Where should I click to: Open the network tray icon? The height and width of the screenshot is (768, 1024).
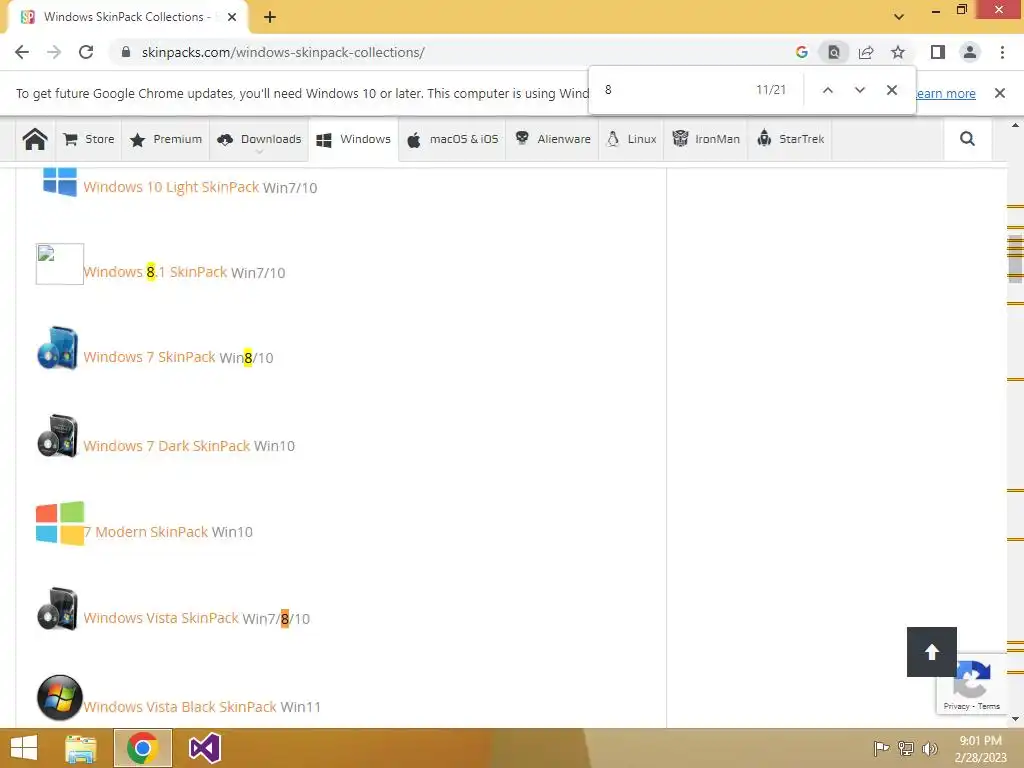click(x=906, y=748)
